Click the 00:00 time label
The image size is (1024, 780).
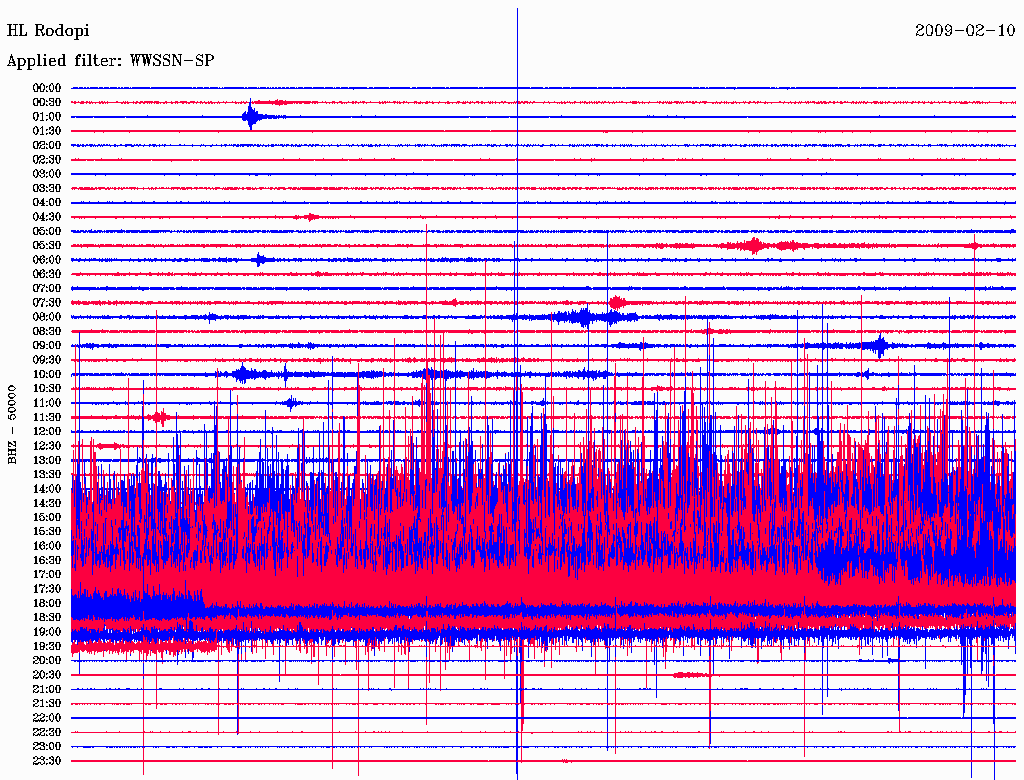pyautogui.click(x=47, y=88)
